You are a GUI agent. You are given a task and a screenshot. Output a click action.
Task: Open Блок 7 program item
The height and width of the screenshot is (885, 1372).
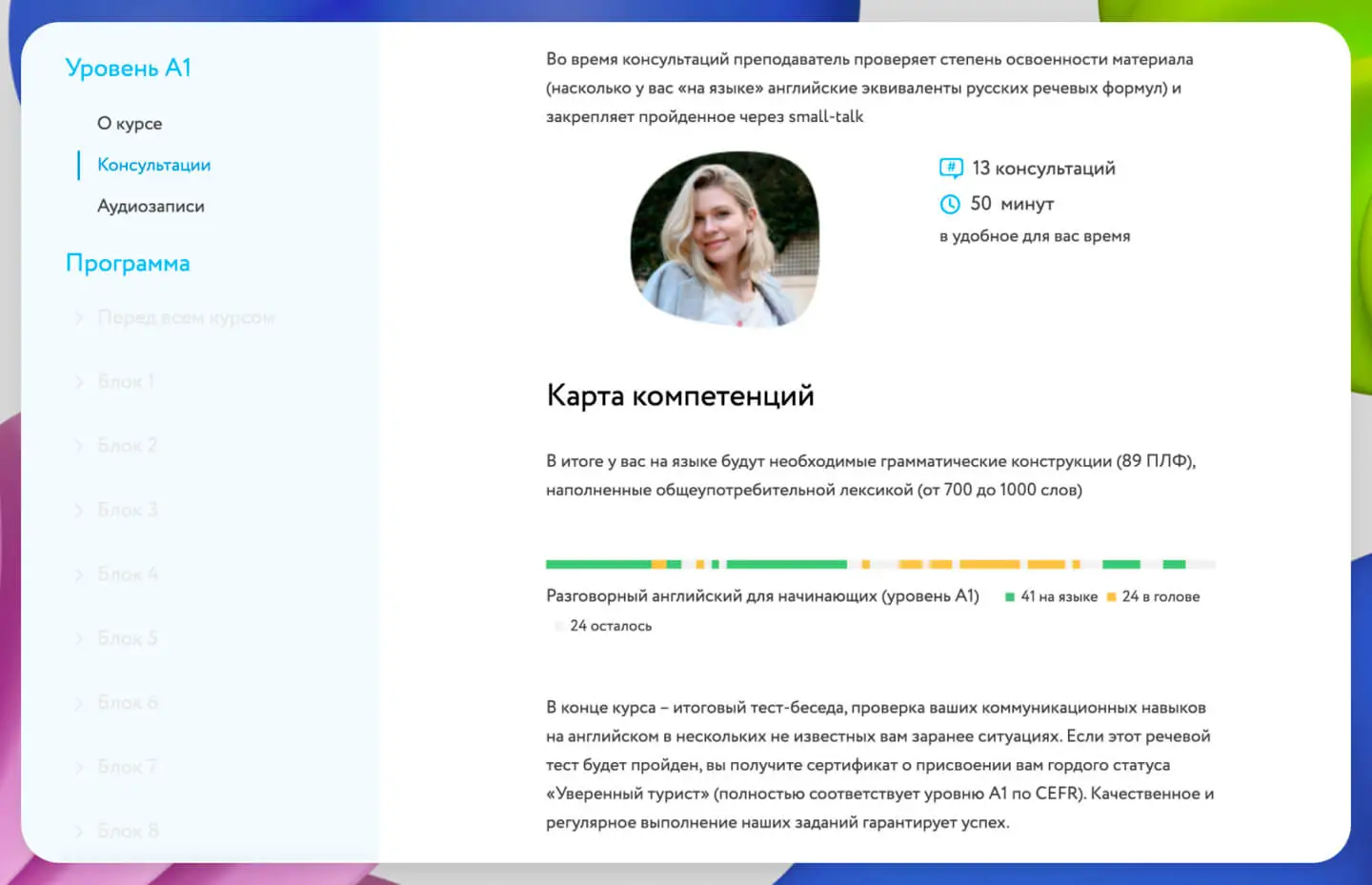[x=127, y=767]
